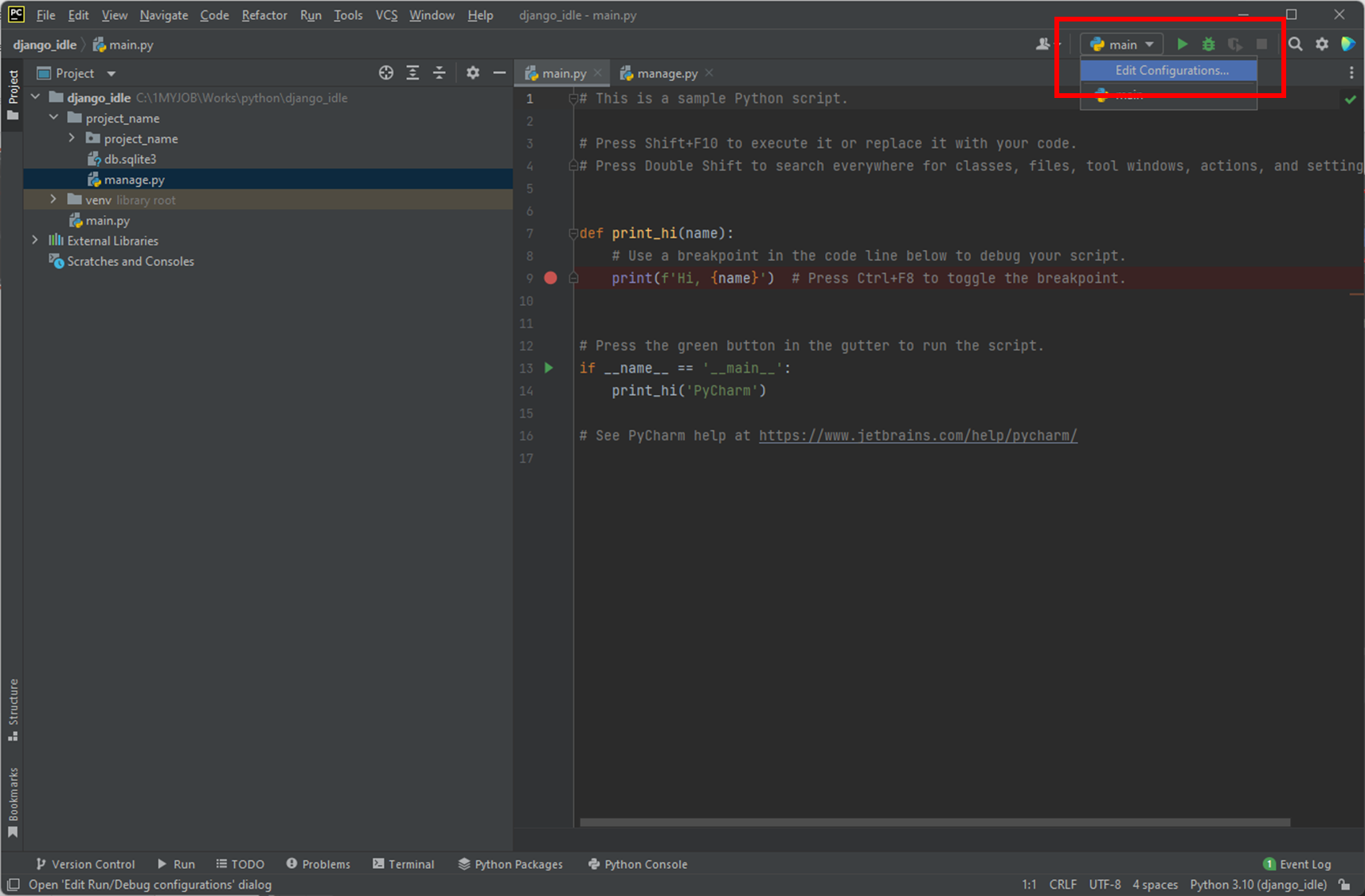Open the editor tabs more options icon
This screenshot has width=1365, height=896.
pos(1351,72)
